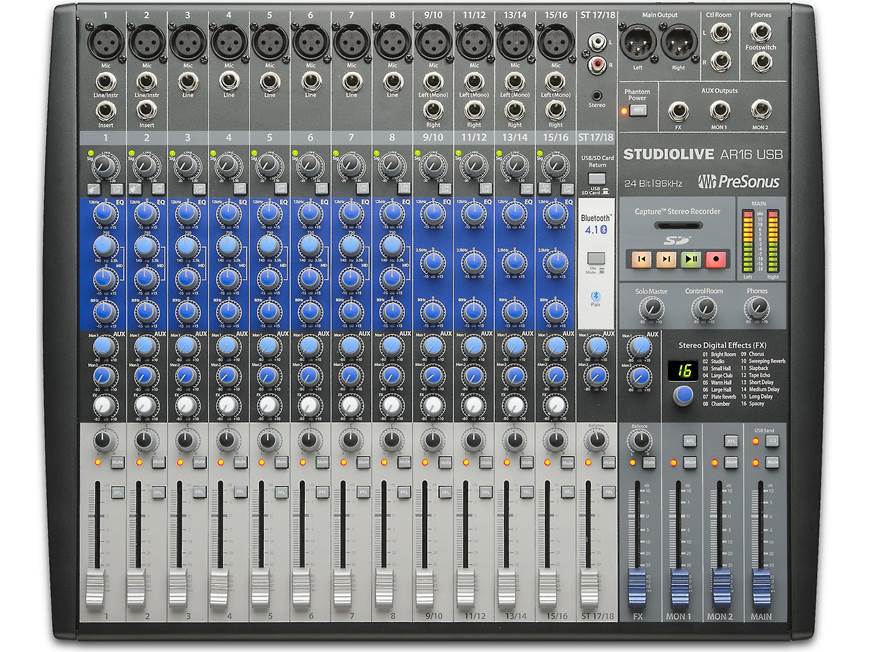The width and height of the screenshot is (869, 652).
Task: Select the AUX Outputs MON 2 jack
Action: [x=761, y=110]
